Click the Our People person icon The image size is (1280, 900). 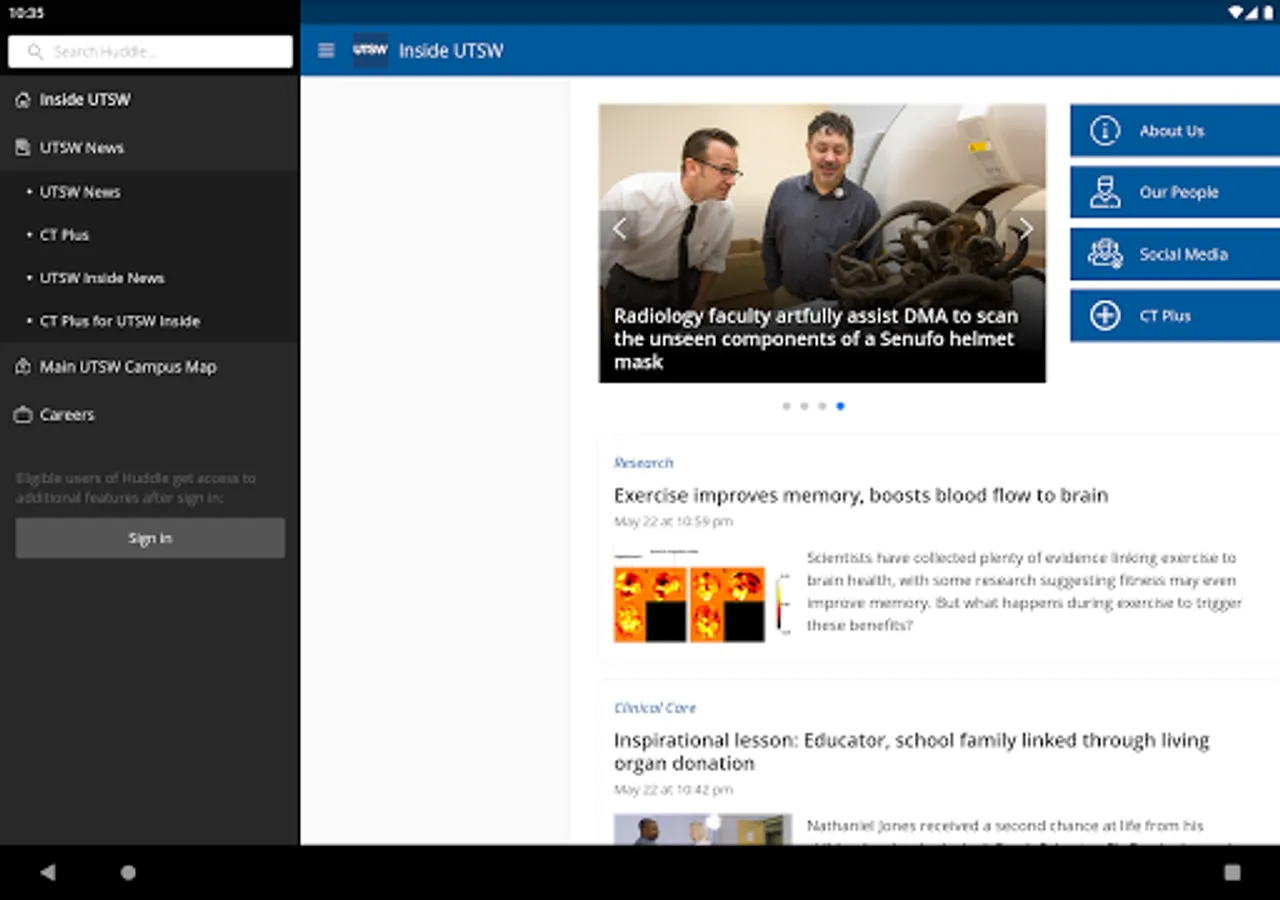[x=1105, y=192]
